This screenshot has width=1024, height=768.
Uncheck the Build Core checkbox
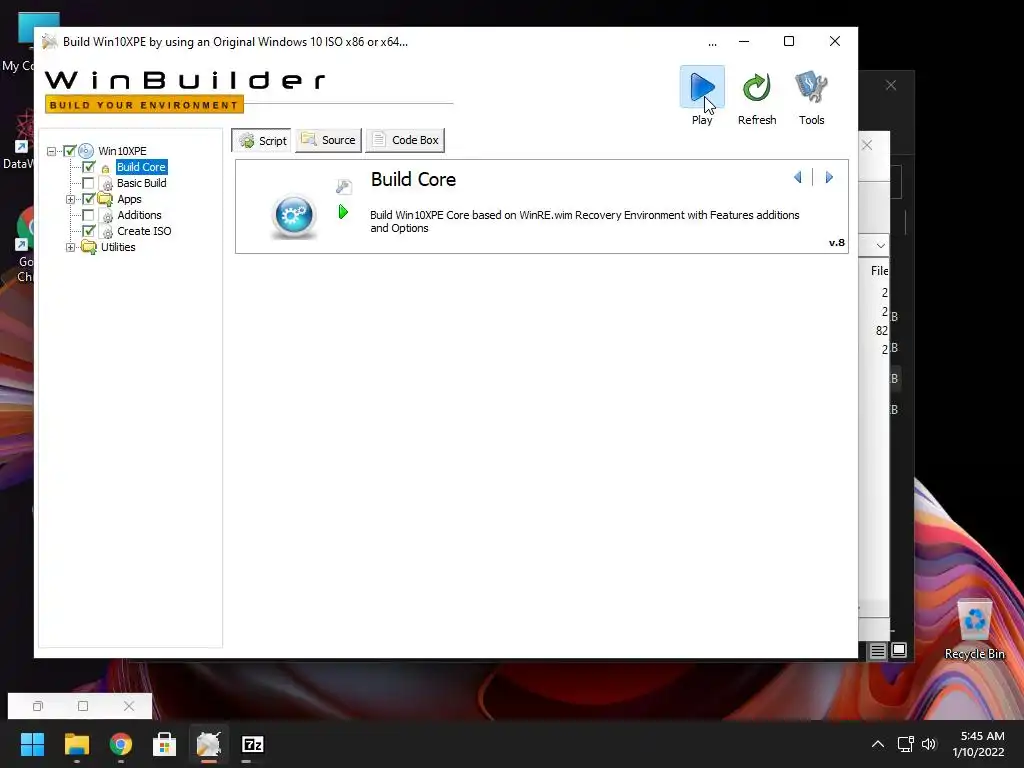(x=88, y=167)
